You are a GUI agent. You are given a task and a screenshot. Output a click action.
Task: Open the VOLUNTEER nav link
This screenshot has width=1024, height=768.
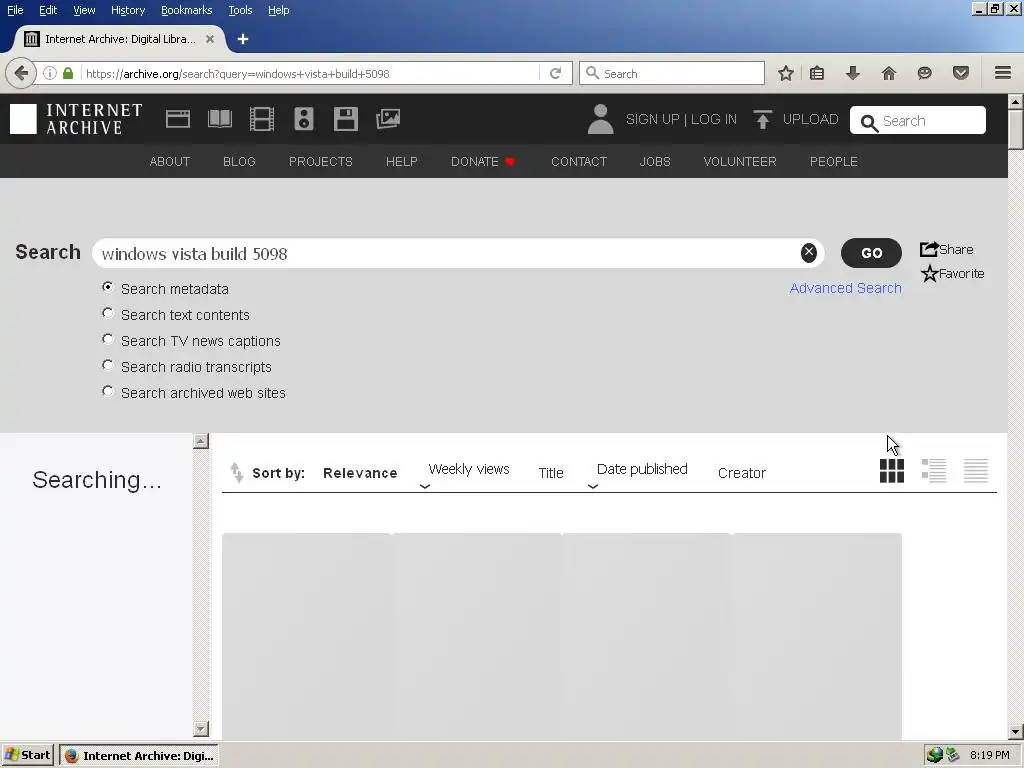[x=740, y=161]
